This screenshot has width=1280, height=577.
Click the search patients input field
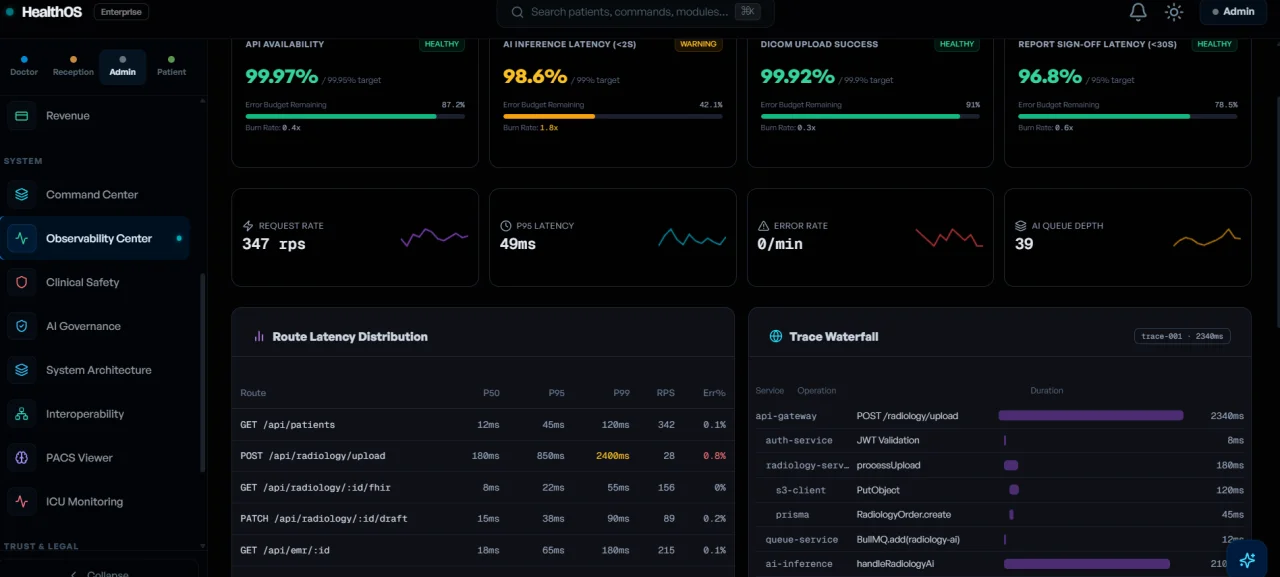tap(635, 12)
